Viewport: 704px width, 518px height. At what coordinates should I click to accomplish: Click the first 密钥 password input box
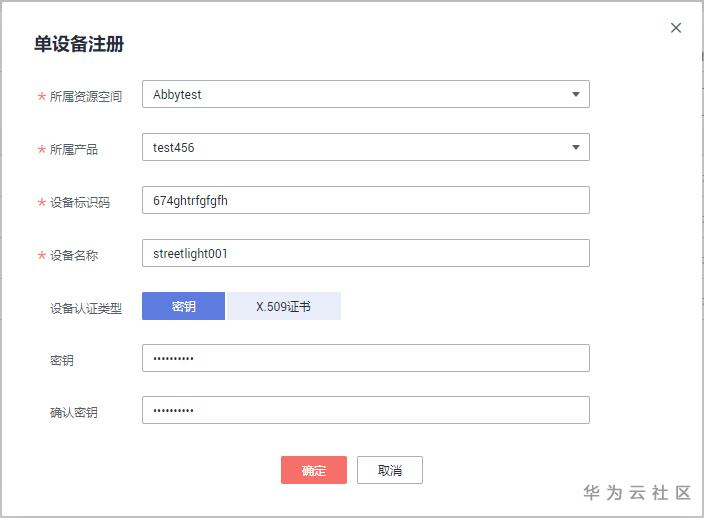365,358
